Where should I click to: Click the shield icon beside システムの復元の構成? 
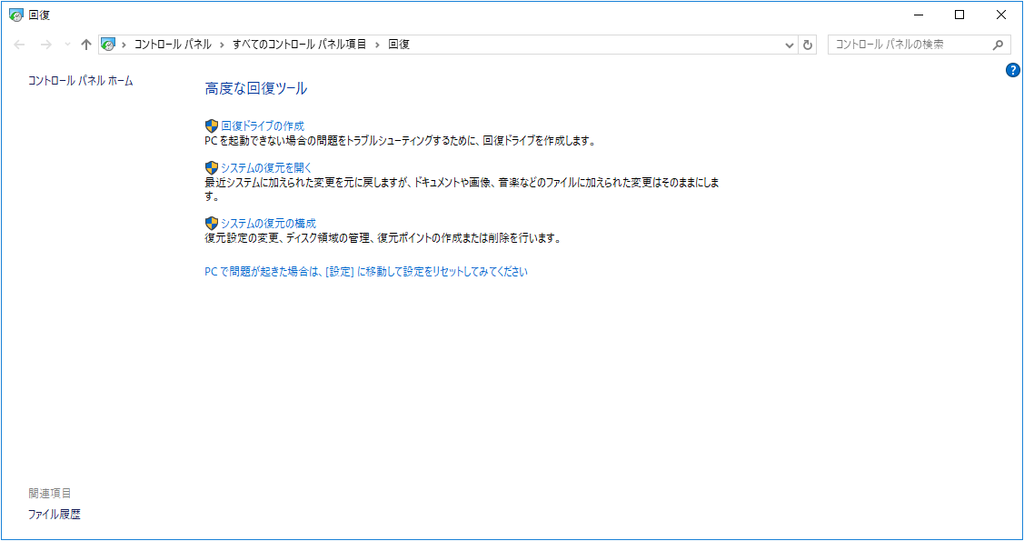tap(211, 223)
